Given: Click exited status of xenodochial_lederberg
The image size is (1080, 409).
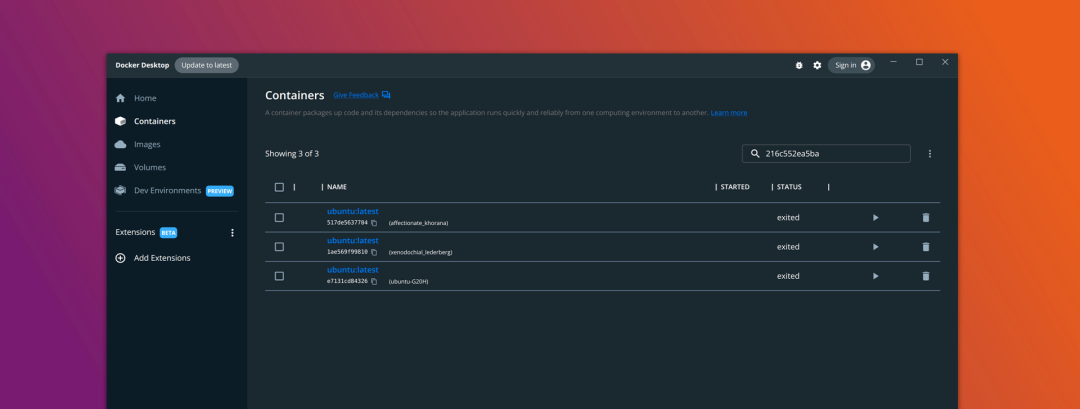Looking at the screenshot, I should [x=788, y=247].
